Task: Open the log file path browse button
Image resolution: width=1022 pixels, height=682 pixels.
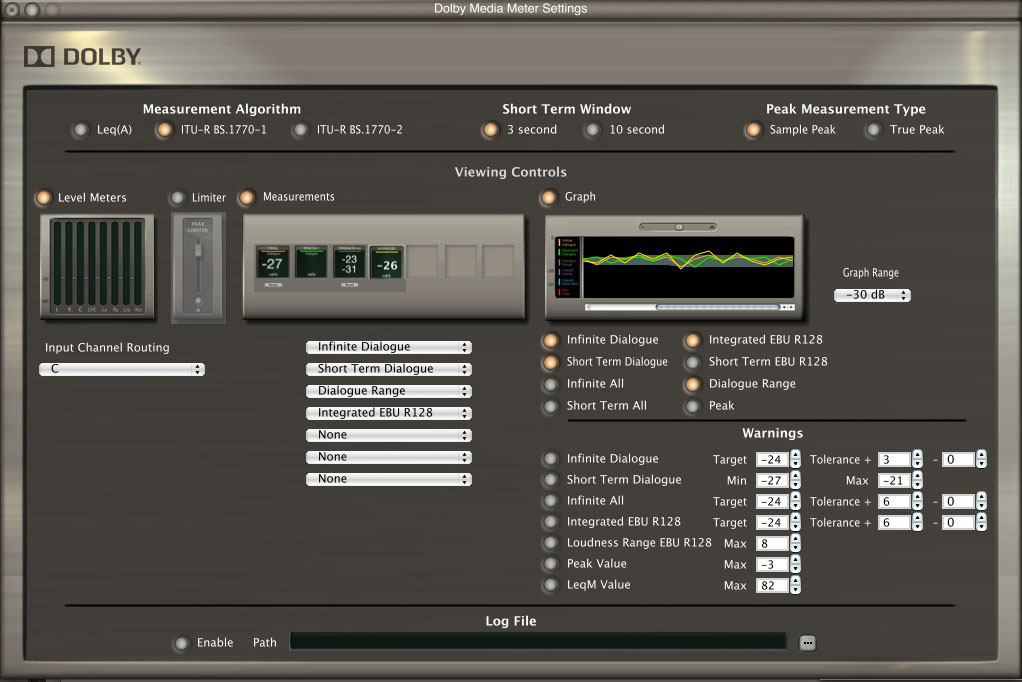Action: point(808,642)
